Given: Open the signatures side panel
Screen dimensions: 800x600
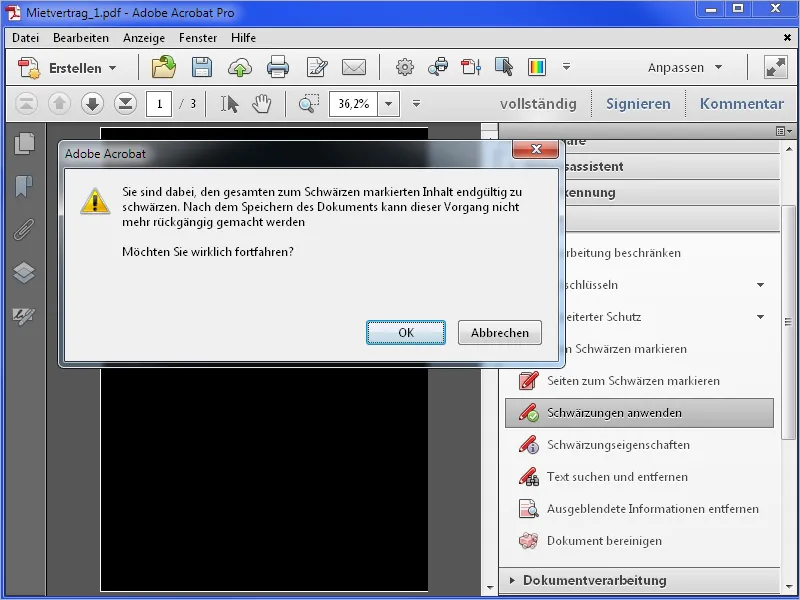Looking at the screenshot, I should click(x=24, y=316).
